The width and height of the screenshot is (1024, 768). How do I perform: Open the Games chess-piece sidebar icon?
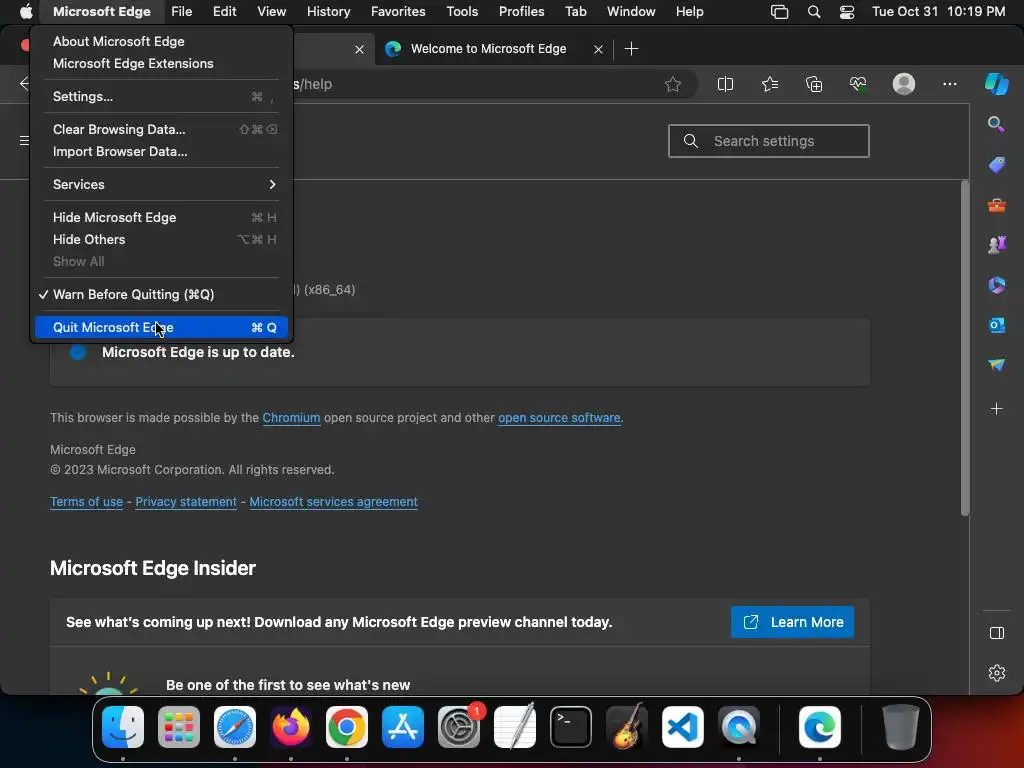(x=997, y=245)
